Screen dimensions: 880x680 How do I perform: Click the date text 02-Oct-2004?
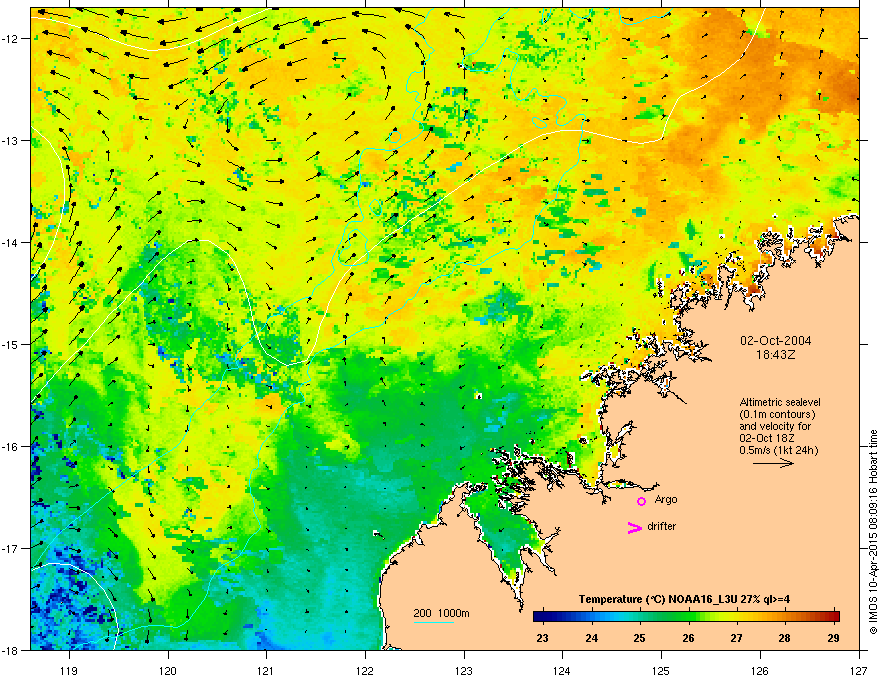(x=776, y=341)
